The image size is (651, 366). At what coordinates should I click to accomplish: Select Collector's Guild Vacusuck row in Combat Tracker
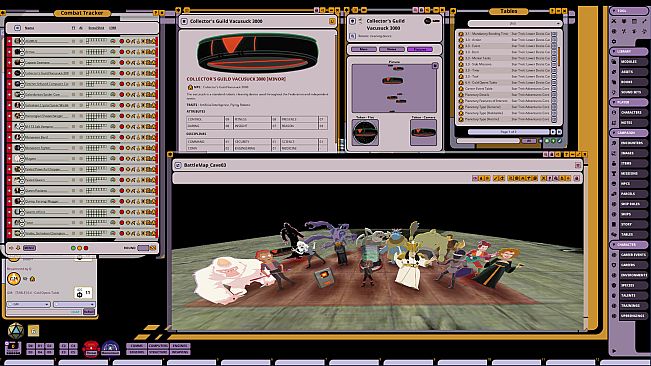pos(82,73)
